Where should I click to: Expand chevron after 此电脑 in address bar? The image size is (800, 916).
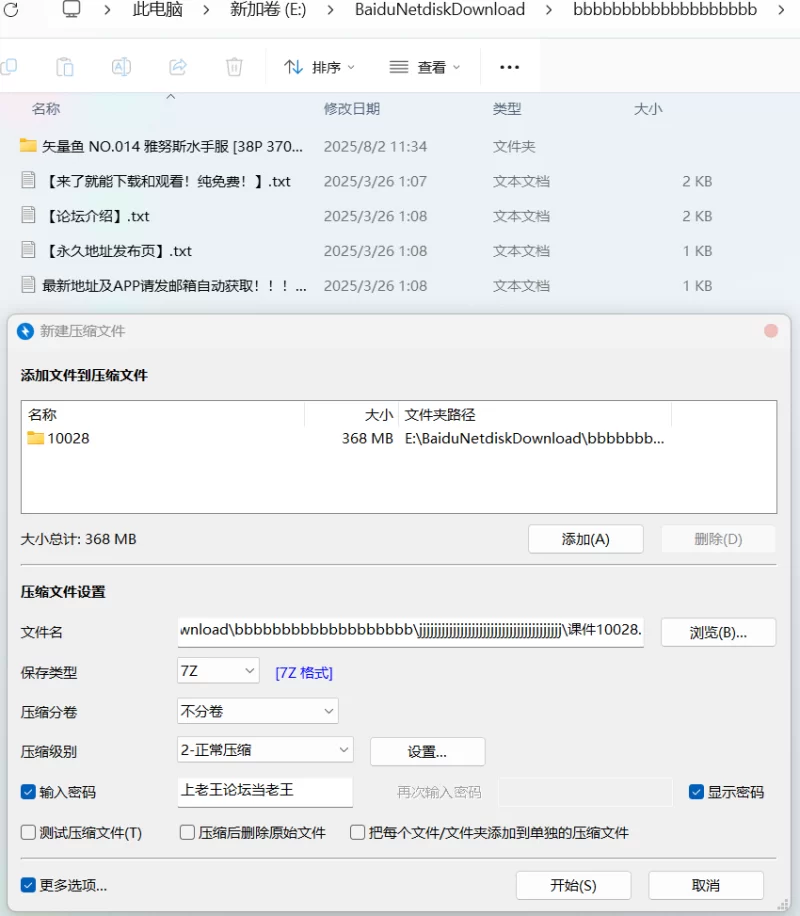point(206,10)
